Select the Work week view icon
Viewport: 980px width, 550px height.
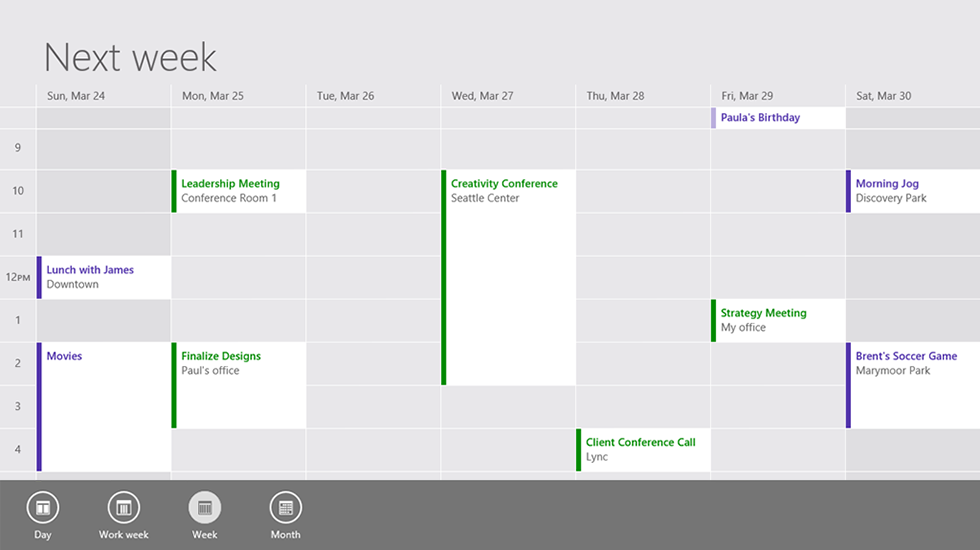click(124, 508)
